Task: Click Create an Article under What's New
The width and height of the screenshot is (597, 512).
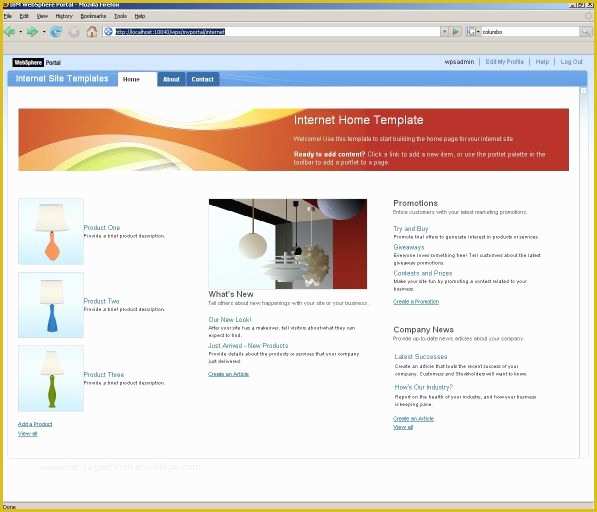Action: 228,374
